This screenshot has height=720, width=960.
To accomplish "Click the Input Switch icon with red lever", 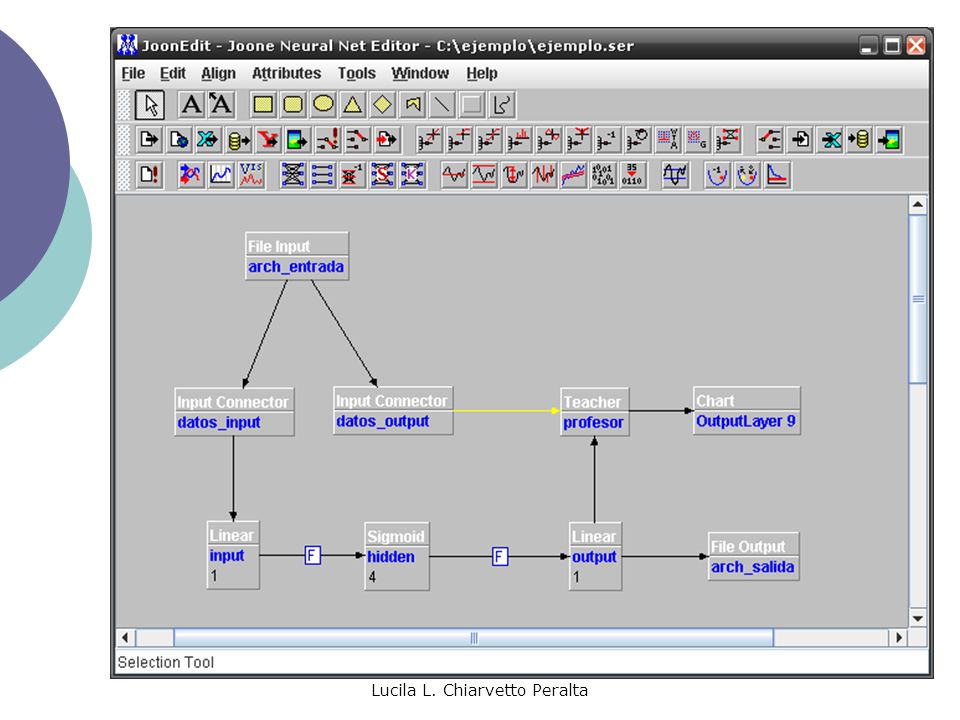I will coord(357,140).
